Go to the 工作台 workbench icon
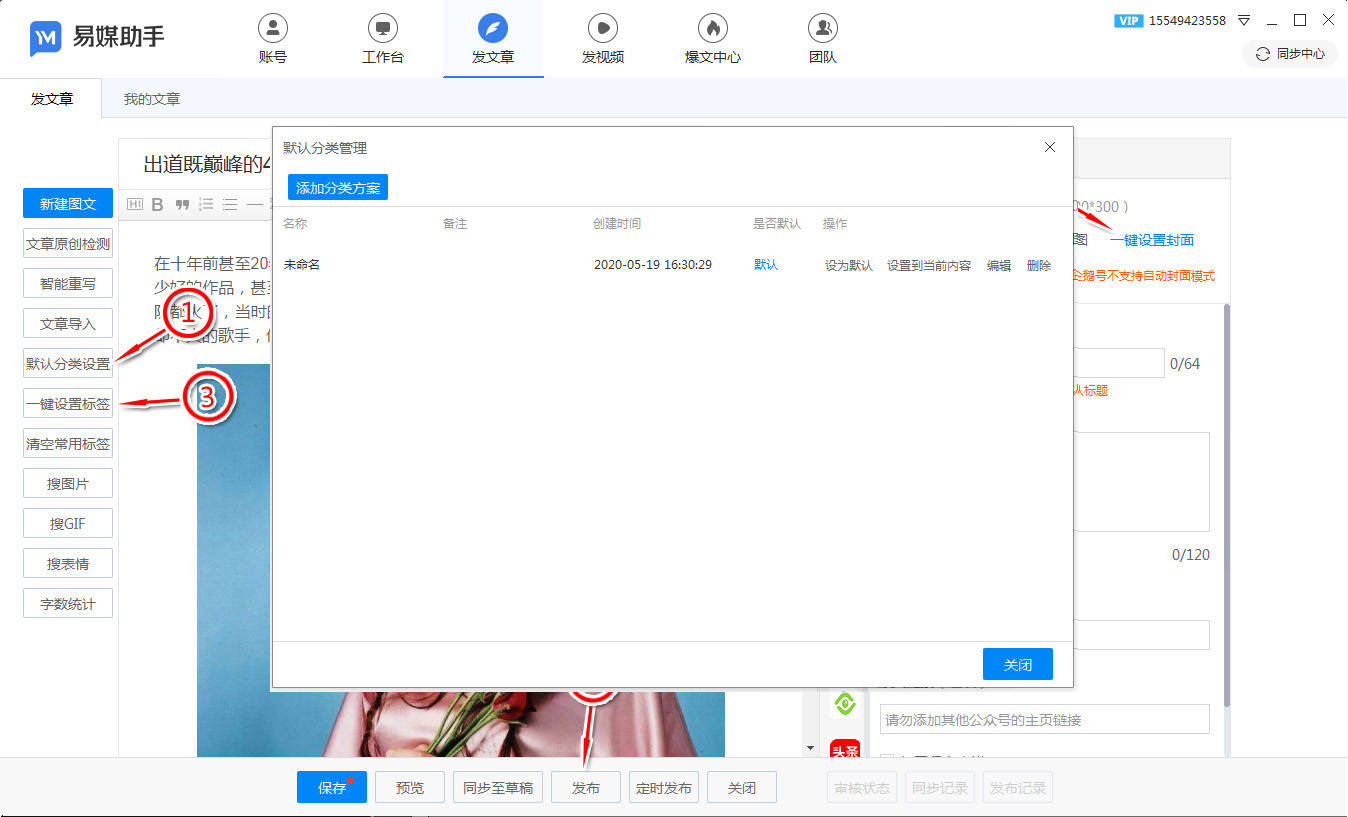This screenshot has height=817, width=1348. pyautogui.click(x=382, y=27)
